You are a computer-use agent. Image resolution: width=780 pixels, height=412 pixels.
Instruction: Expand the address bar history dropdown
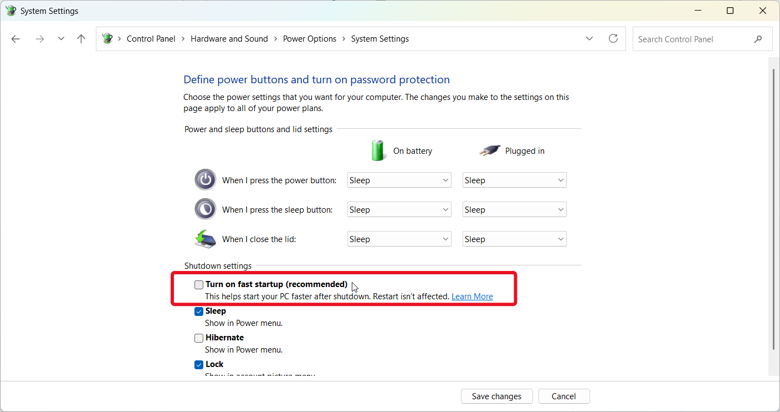[x=589, y=38]
